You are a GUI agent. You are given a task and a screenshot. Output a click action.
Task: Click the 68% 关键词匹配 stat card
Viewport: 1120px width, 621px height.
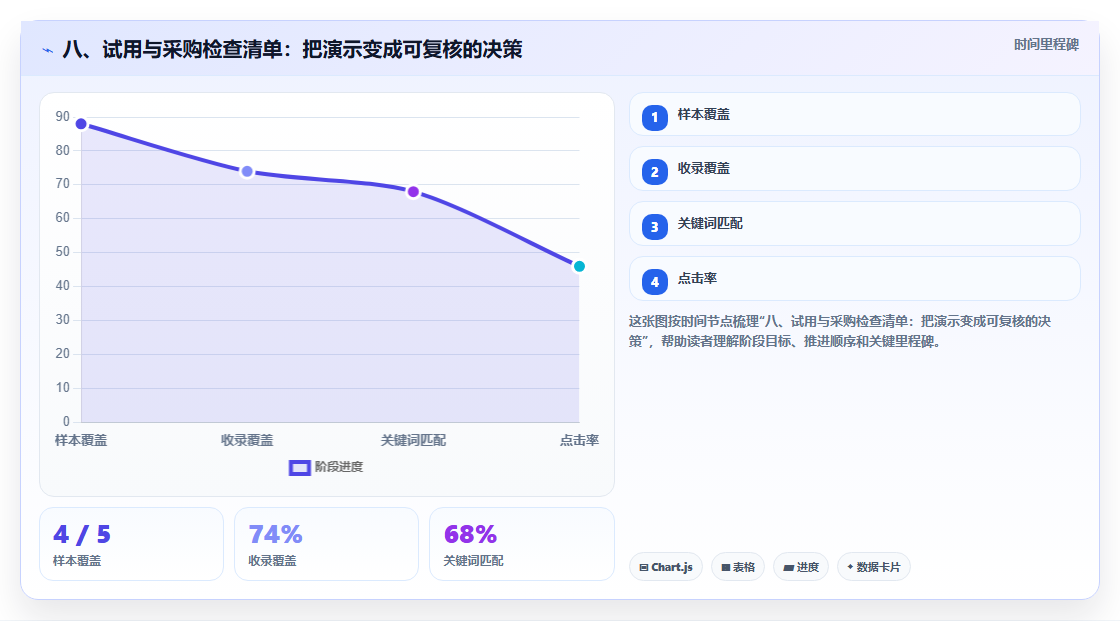tap(521, 544)
